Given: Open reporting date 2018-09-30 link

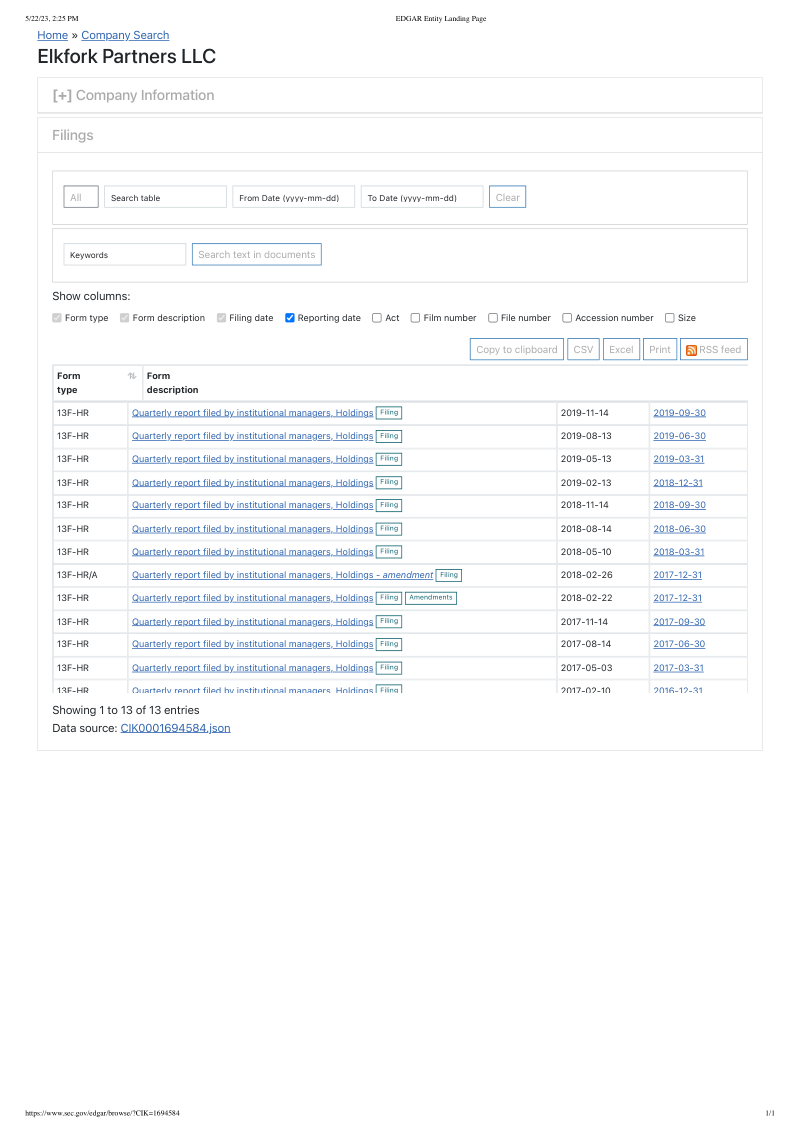Looking at the screenshot, I should pos(679,505).
